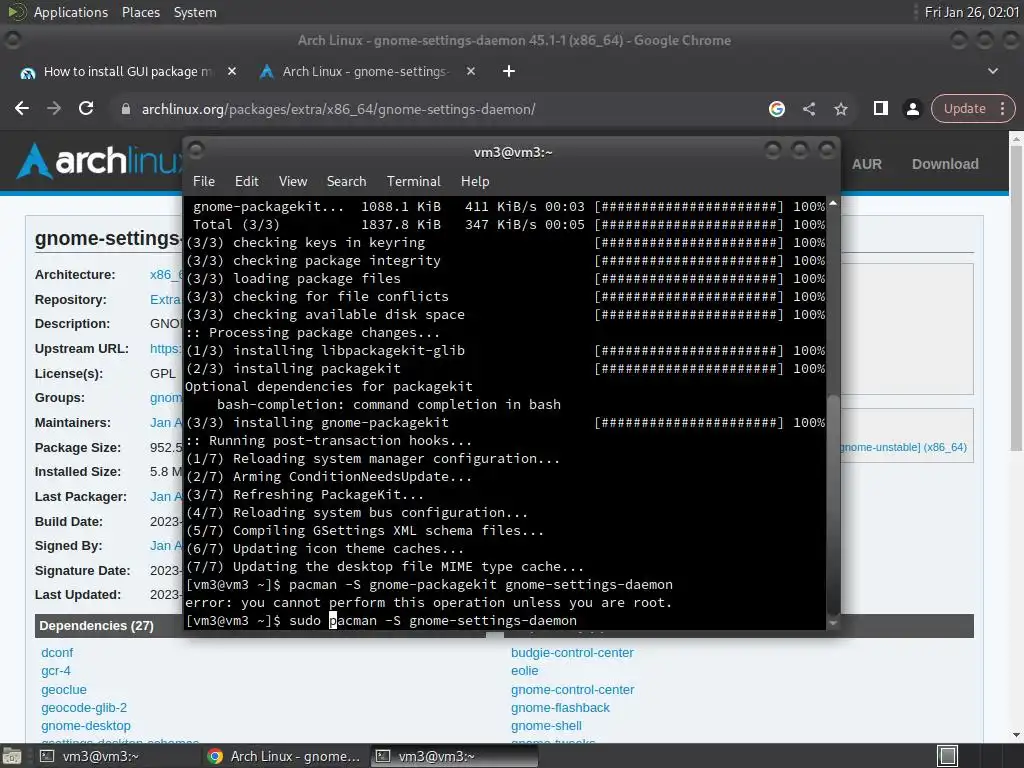Show desktop from taskbar icon
1024x768 pixels.
(11, 756)
